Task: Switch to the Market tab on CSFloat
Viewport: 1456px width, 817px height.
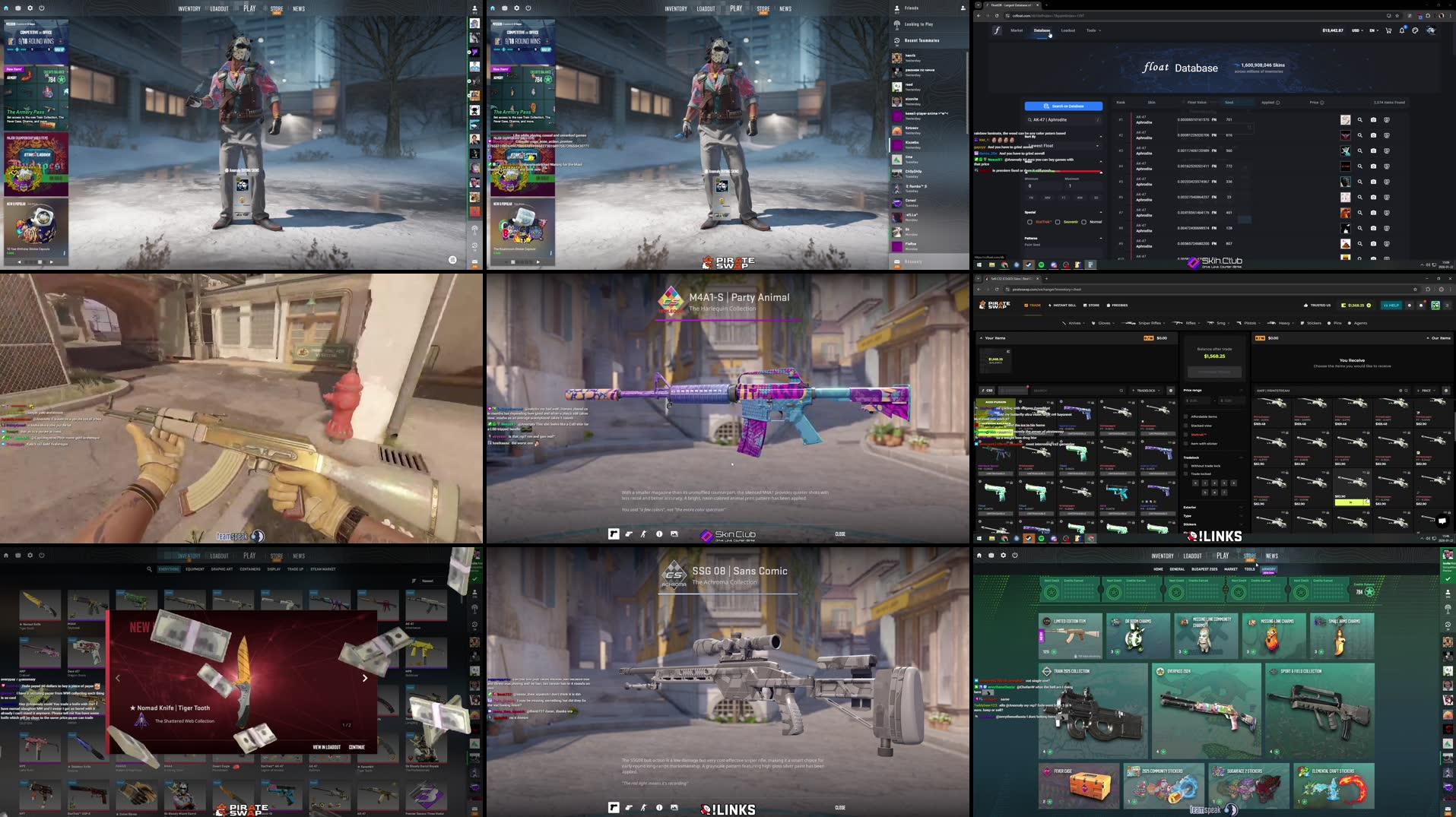Action: [1018, 30]
